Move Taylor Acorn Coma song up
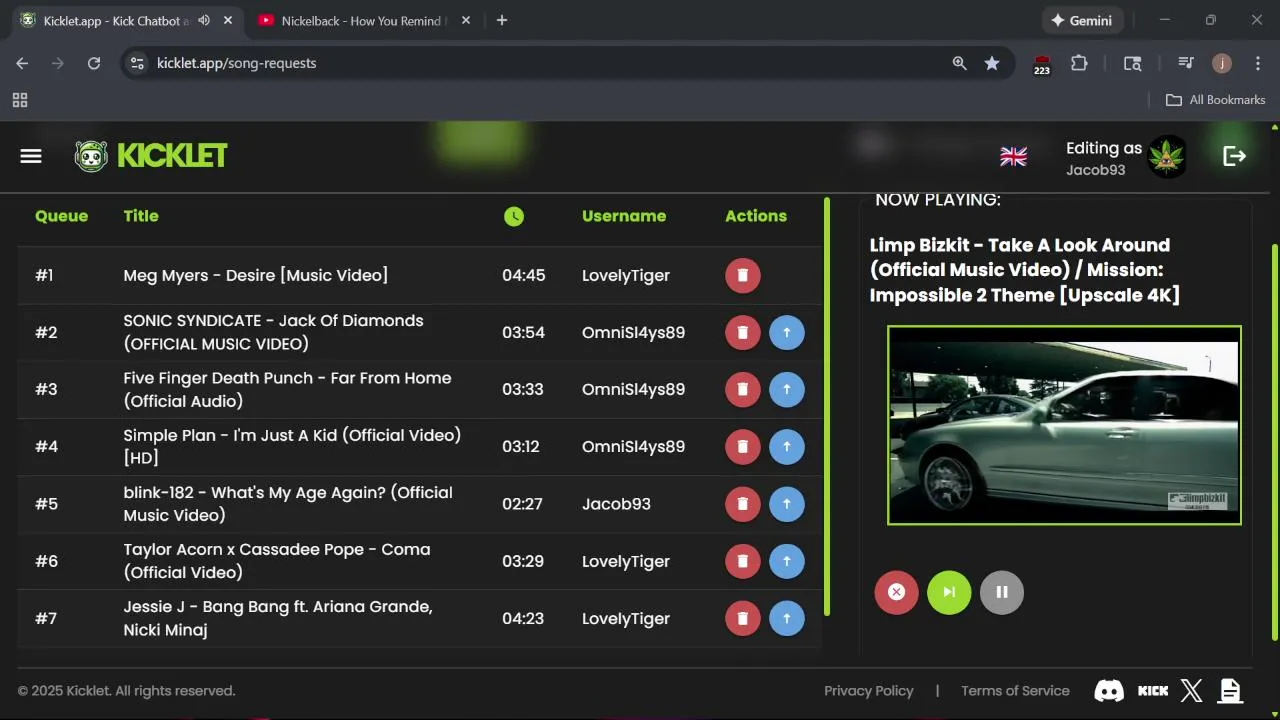Viewport: 1280px width, 720px height. (x=787, y=561)
